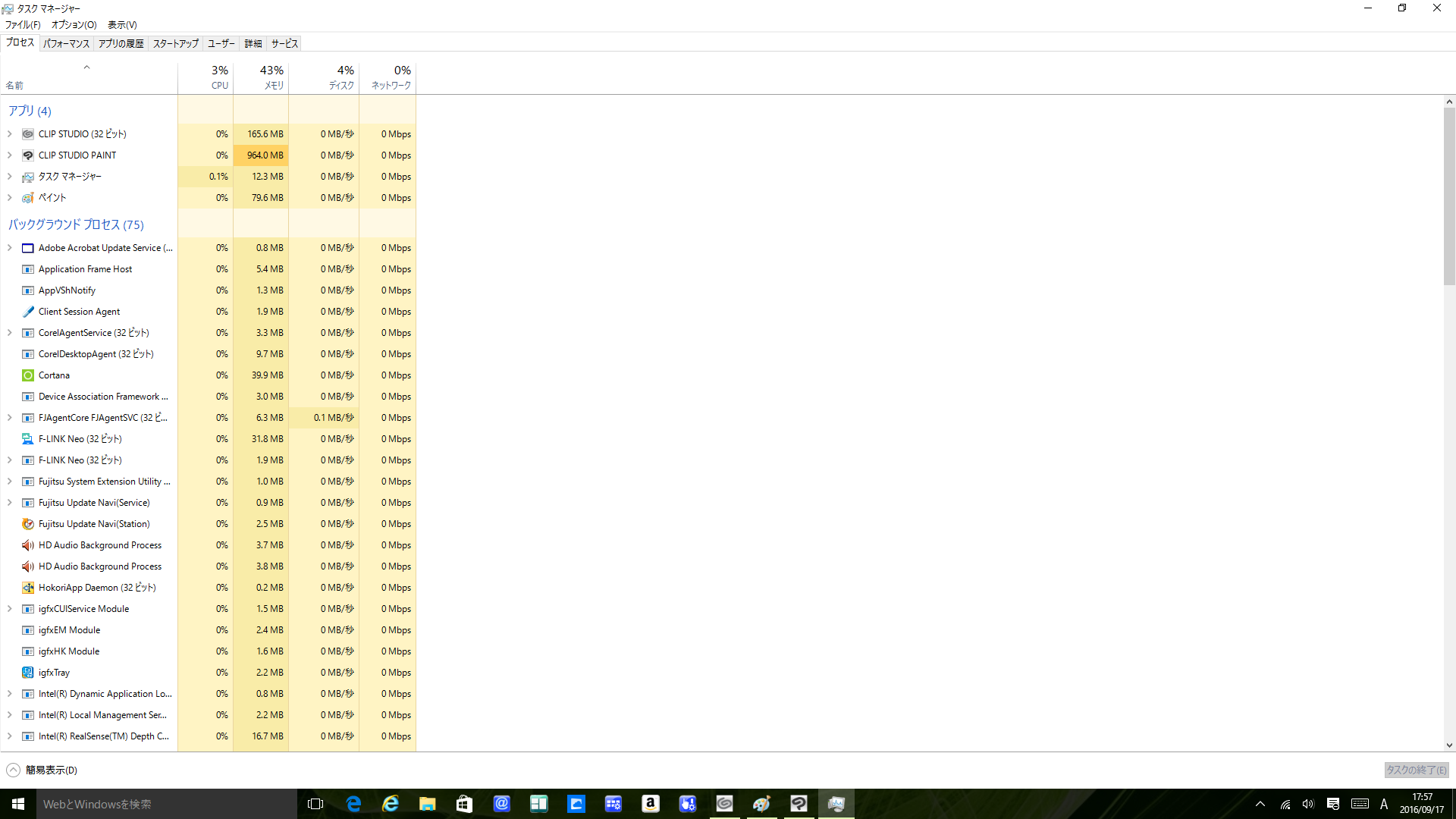Click the タスクの終了 button

[1416, 770]
